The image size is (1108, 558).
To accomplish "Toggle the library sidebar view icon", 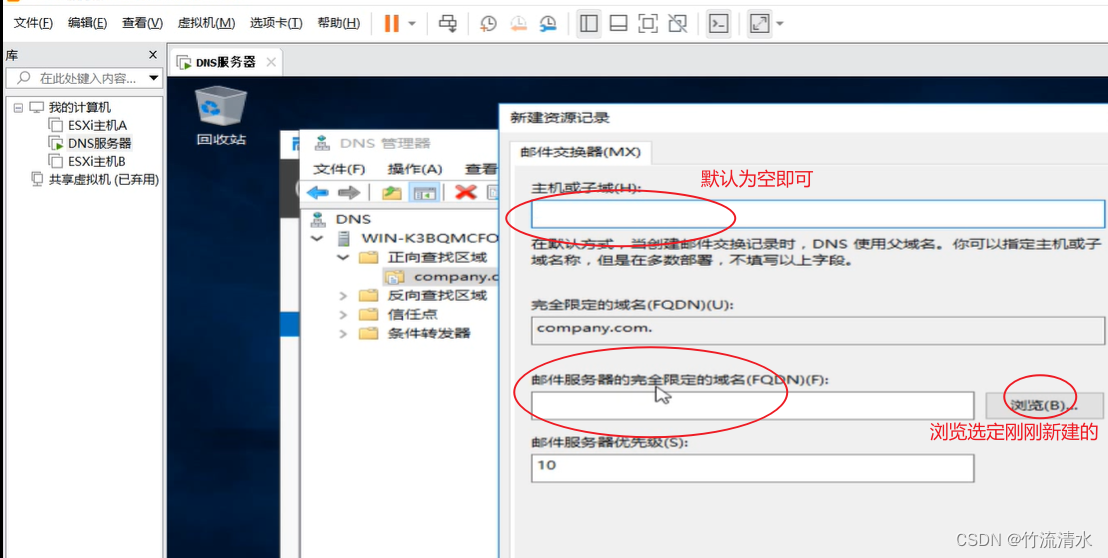I will point(587,24).
